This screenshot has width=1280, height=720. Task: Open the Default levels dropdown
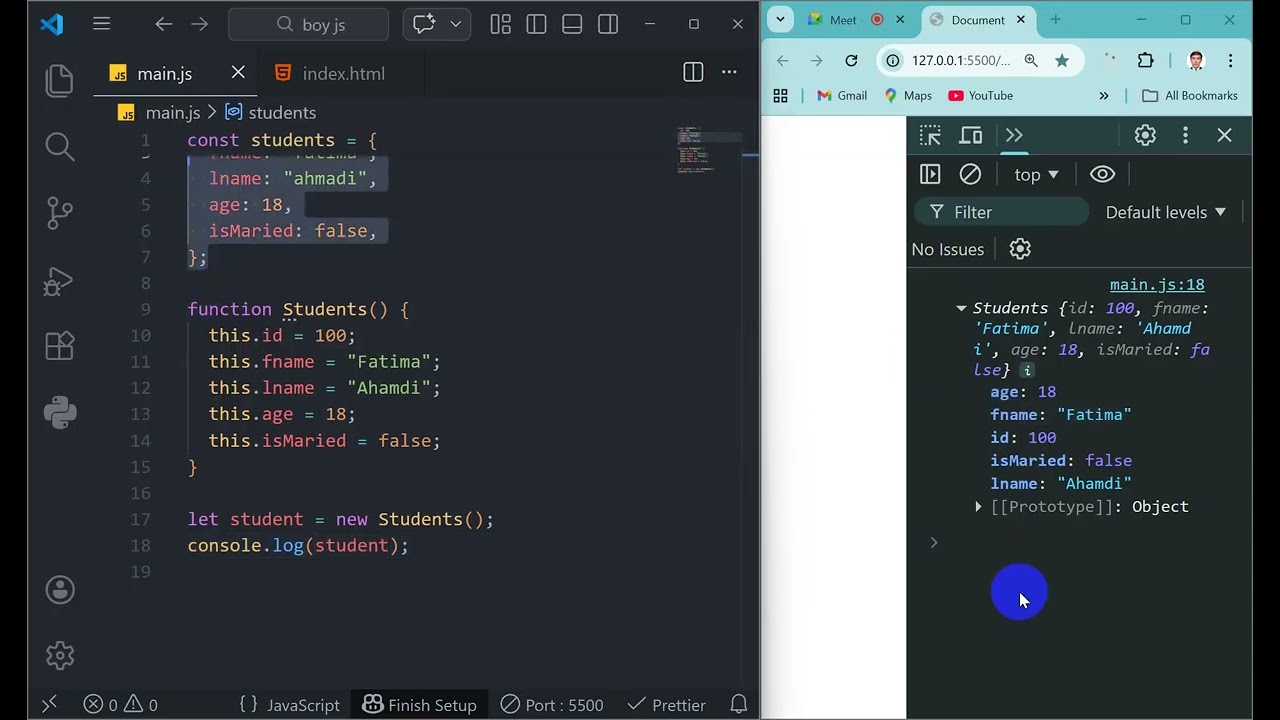coord(1166,212)
